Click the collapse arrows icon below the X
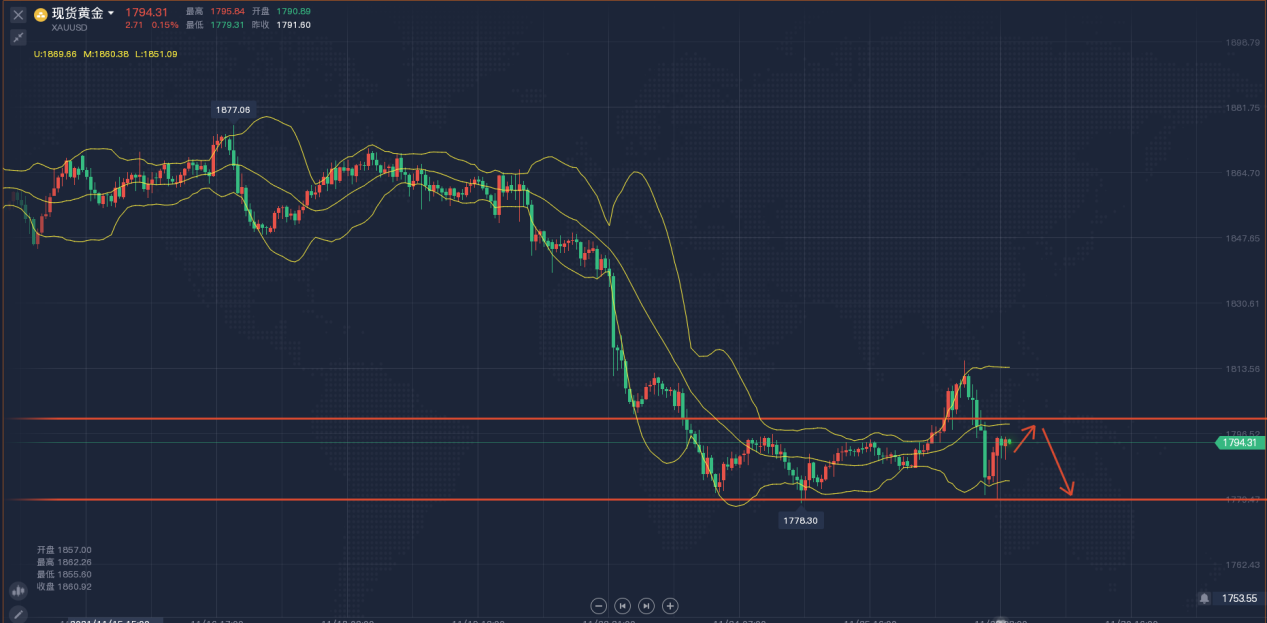1267x623 pixels. [x=18, y=37]
